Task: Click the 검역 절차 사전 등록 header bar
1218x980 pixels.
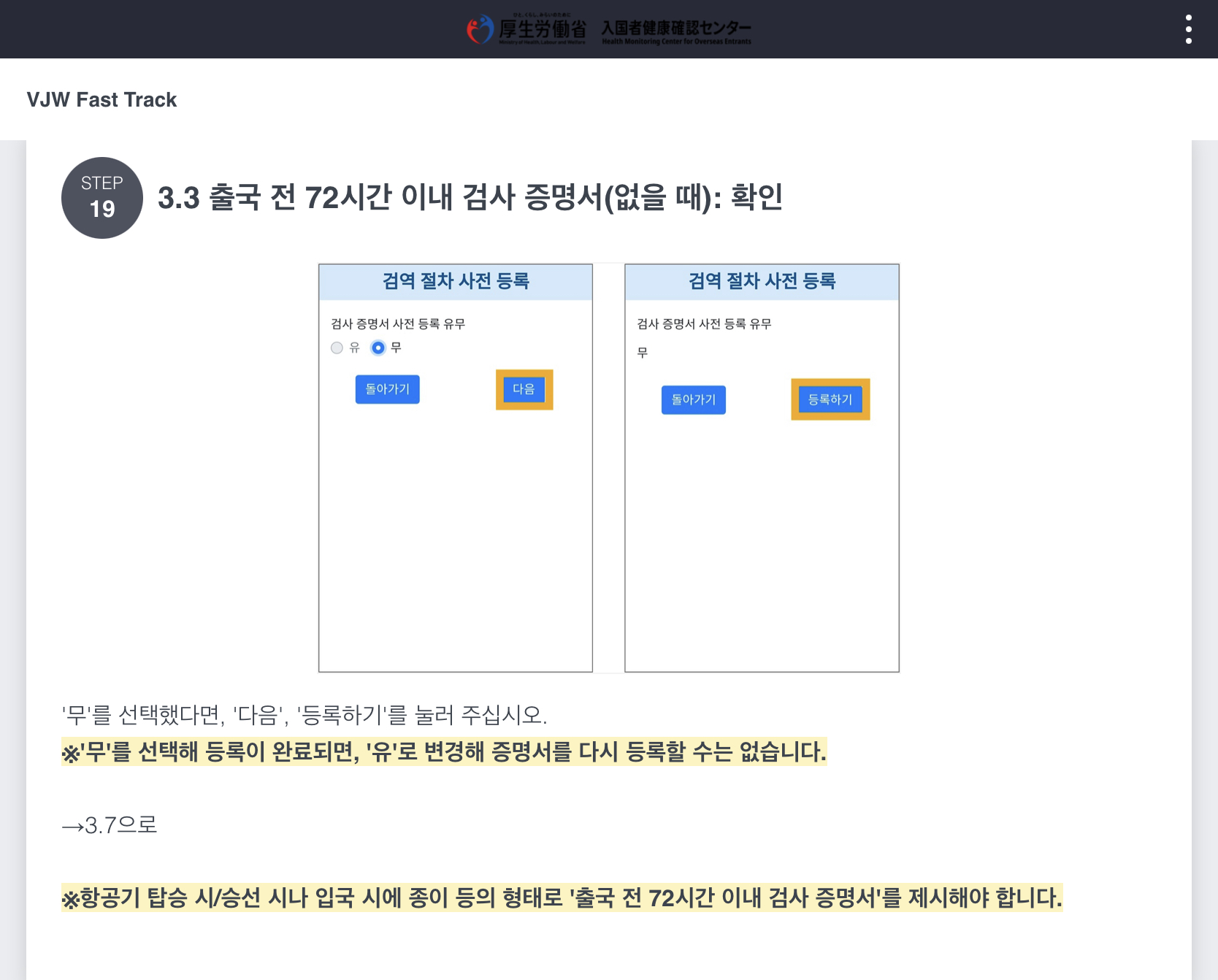Action: (454, 281)
